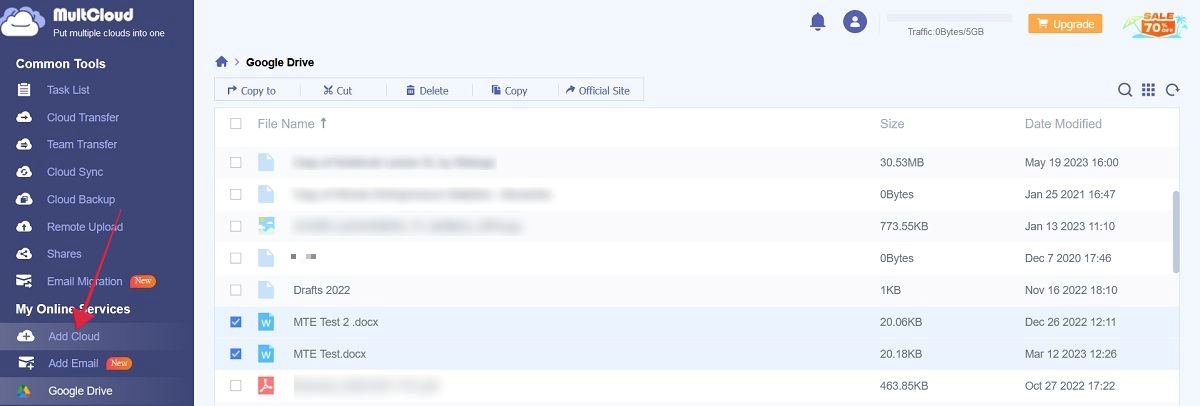1200x406 pixels.
Task: Select Google Drive in My Online Services
Action: point(80,391)
